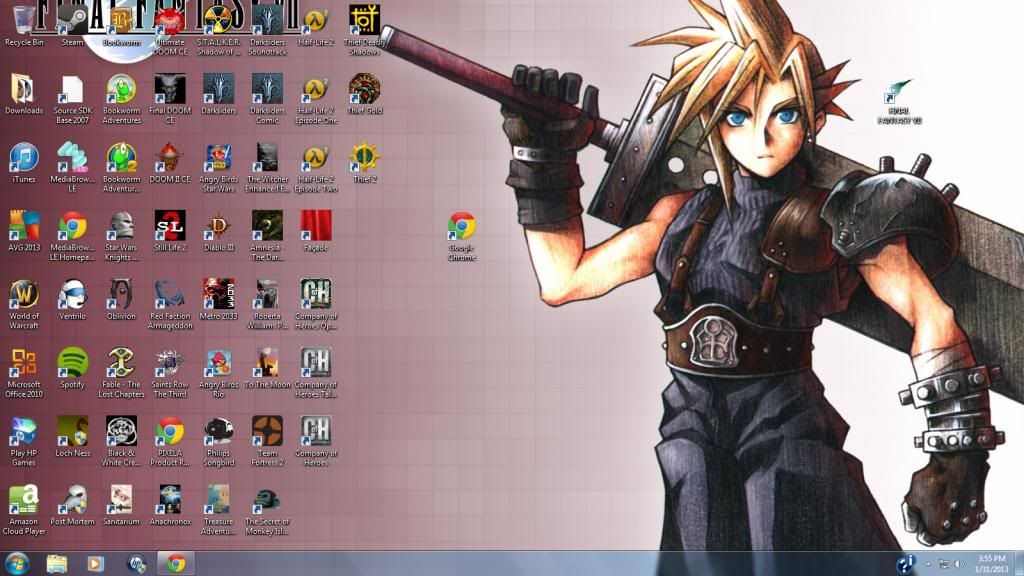
Task: Select the Diablo III desktop icon
Action: [218, 226]
